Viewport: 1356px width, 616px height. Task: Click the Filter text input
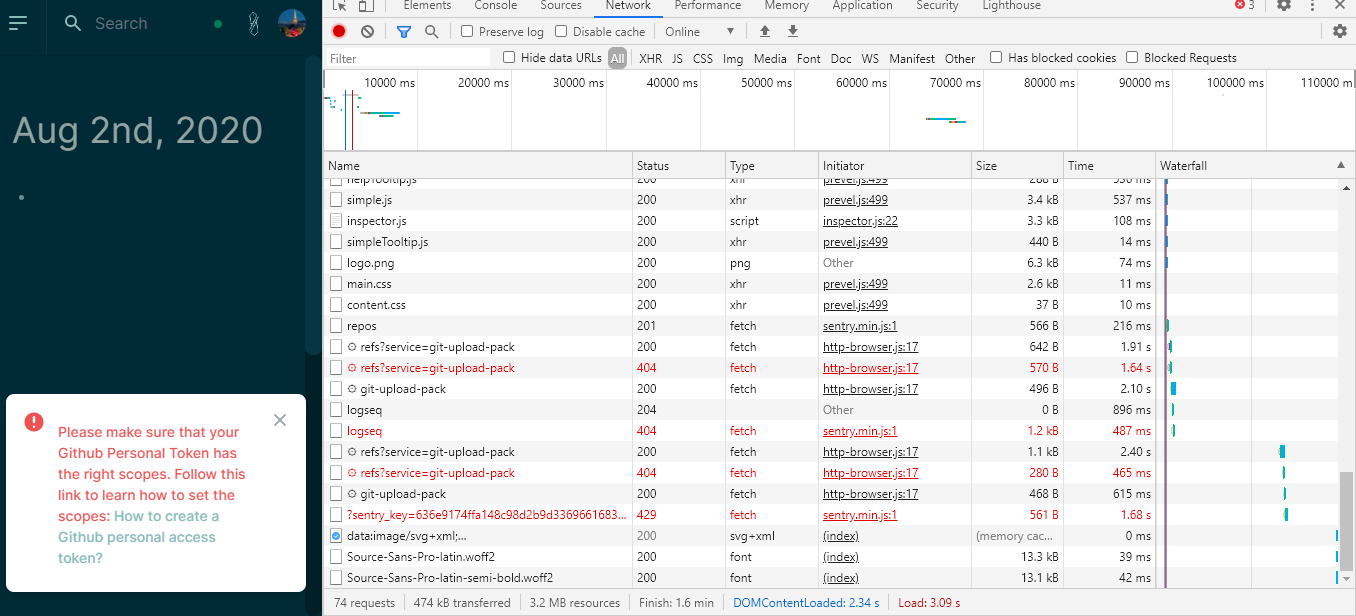point(409,58)
